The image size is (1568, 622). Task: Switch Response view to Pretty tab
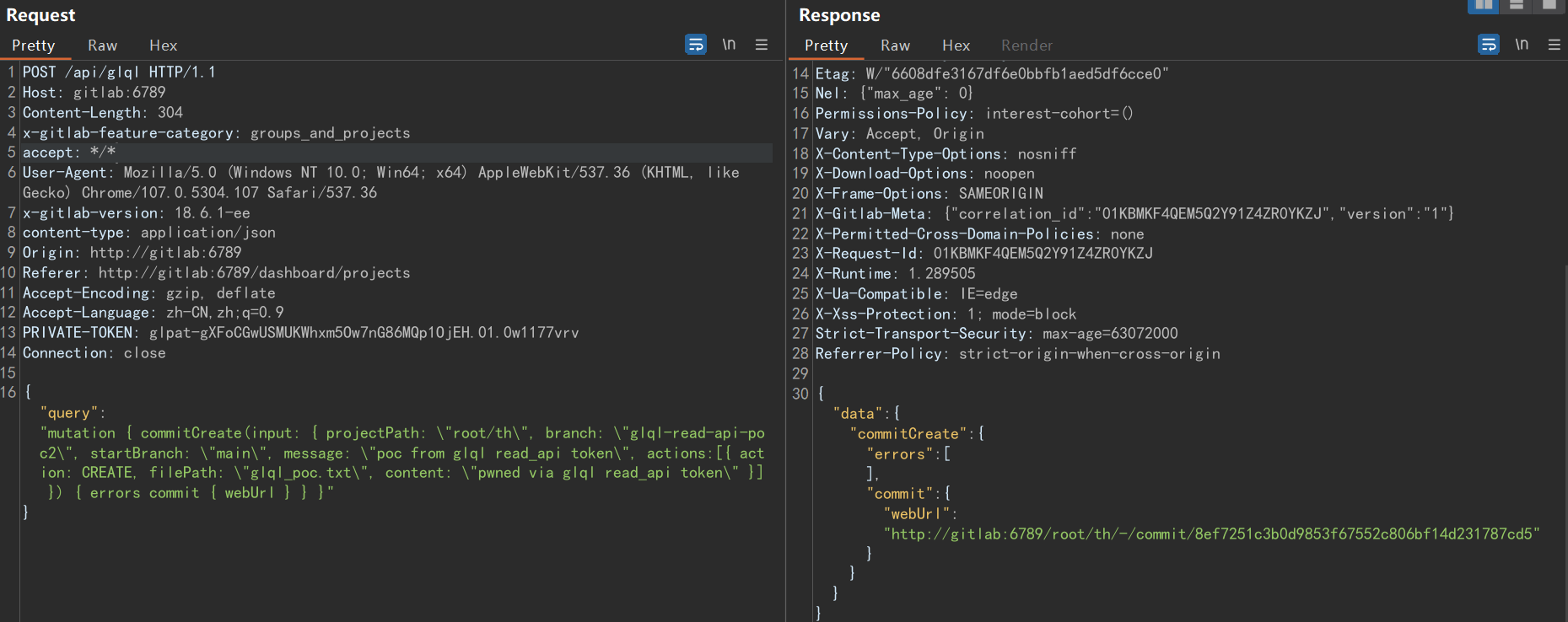(826, 46)
